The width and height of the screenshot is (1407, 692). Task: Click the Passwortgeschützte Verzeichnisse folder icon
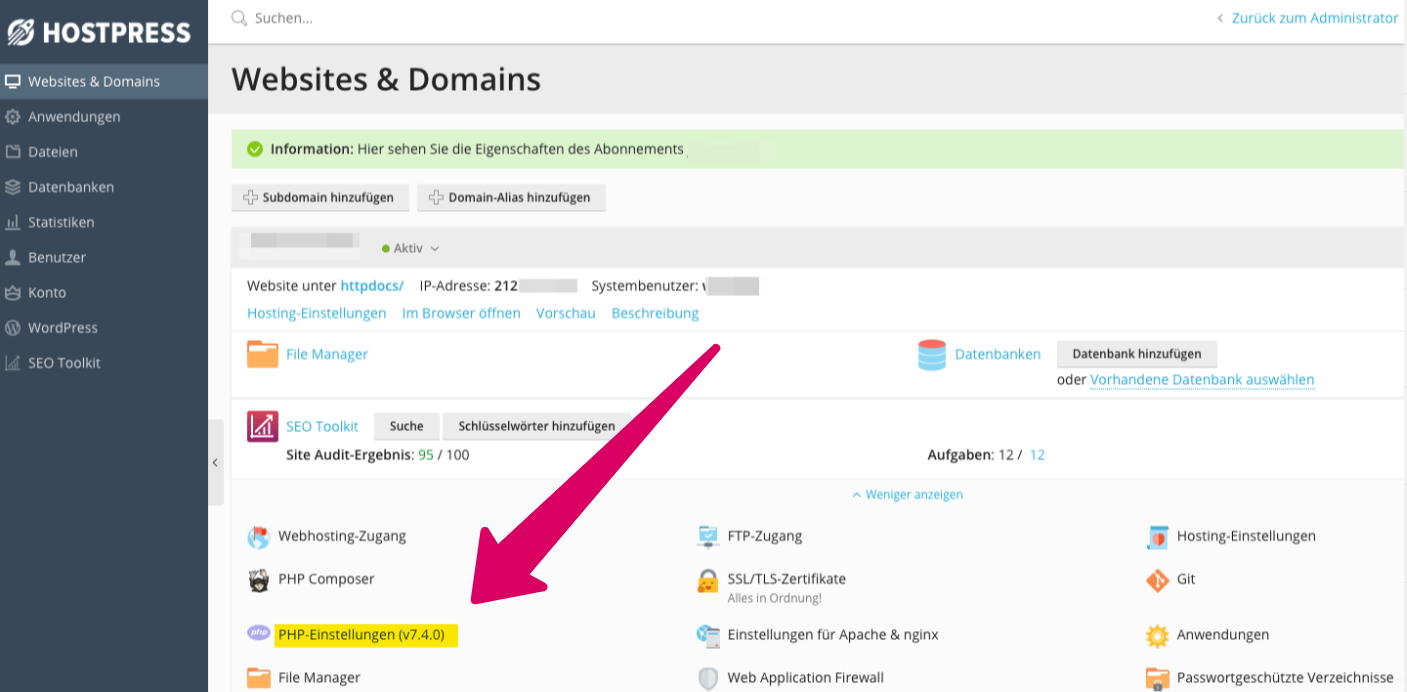click(x=1157, y=678)
